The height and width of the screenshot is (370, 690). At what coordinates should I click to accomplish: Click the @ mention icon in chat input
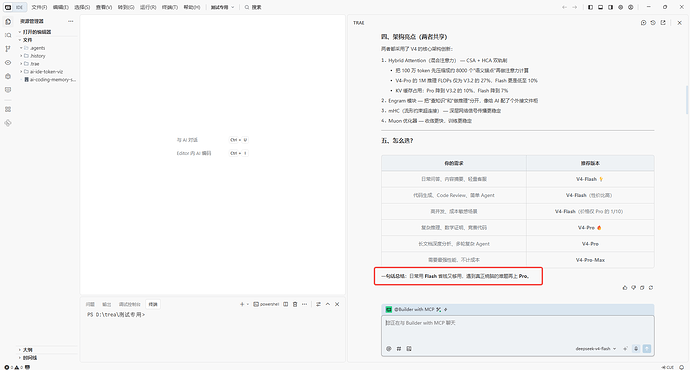click(x=389, y=348)
